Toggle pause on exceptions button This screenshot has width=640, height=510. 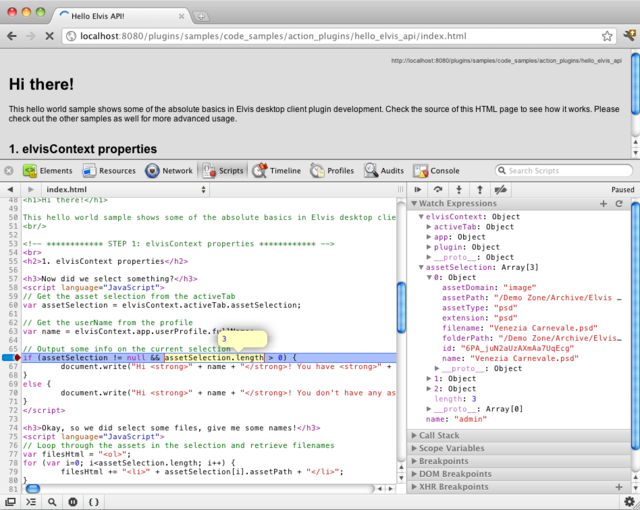(73, 502)
